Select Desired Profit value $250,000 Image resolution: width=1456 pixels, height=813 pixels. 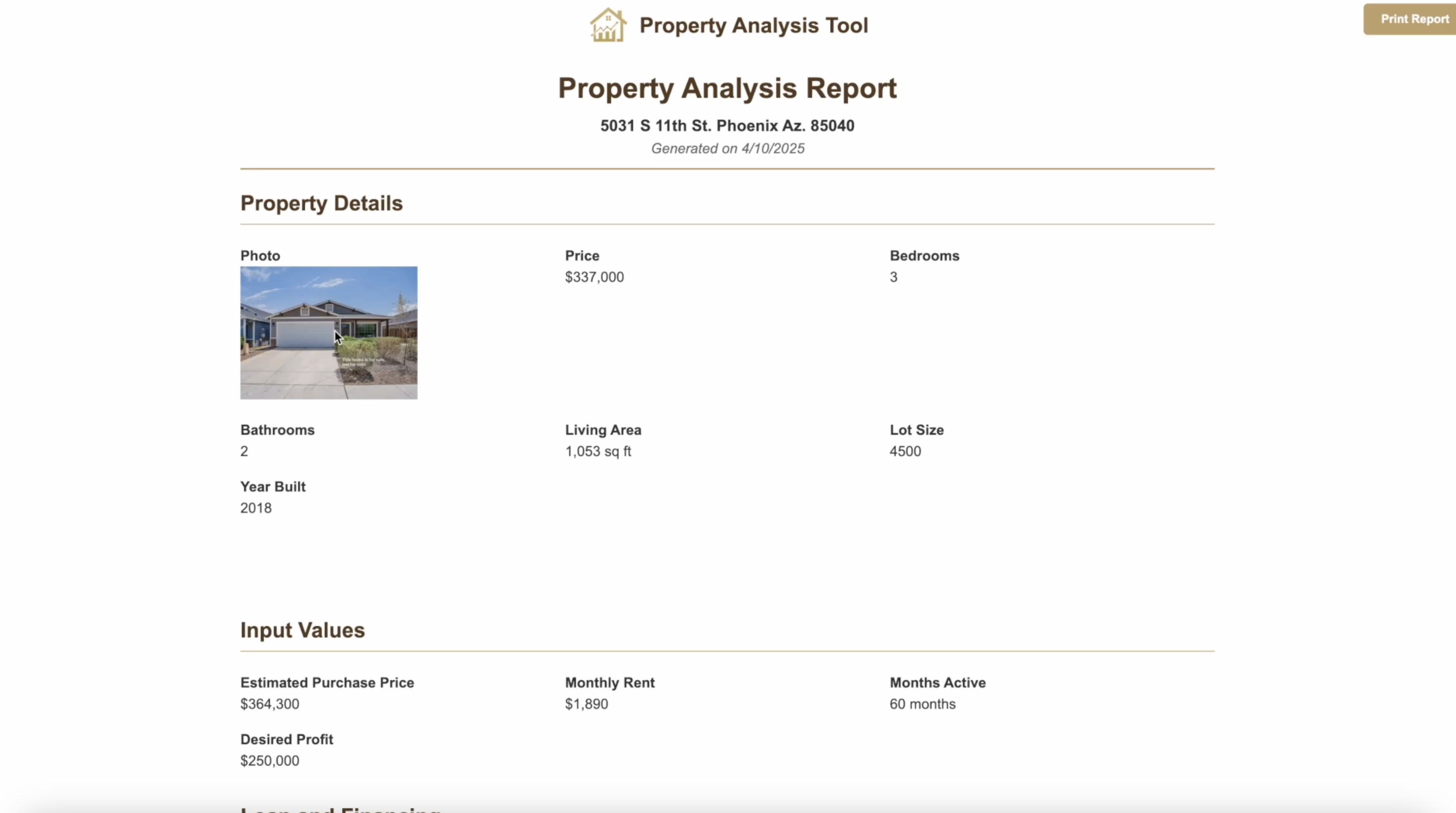[270, 761]
